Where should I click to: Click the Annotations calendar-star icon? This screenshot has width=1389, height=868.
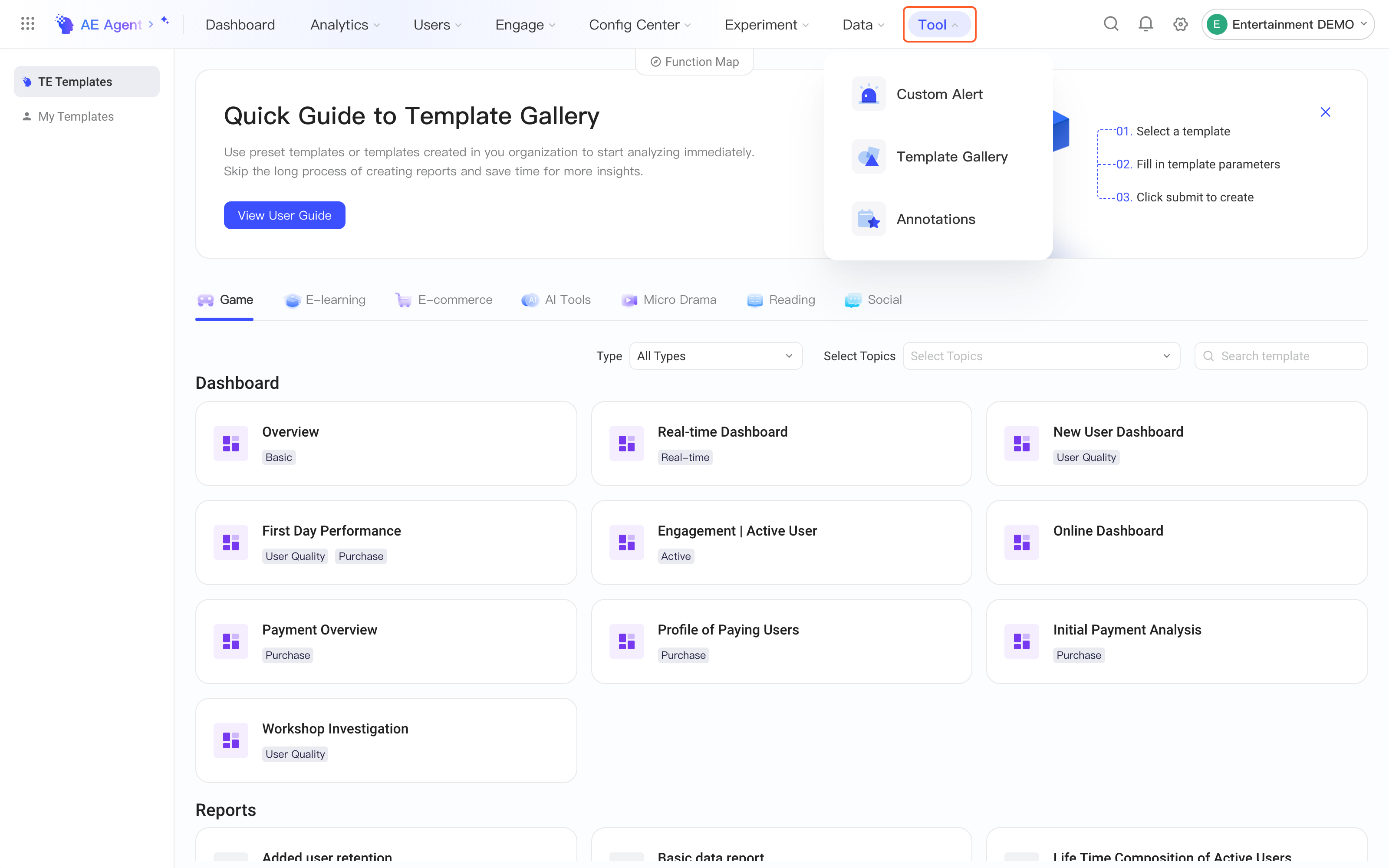pyautogui.click(x=869, y=219)
